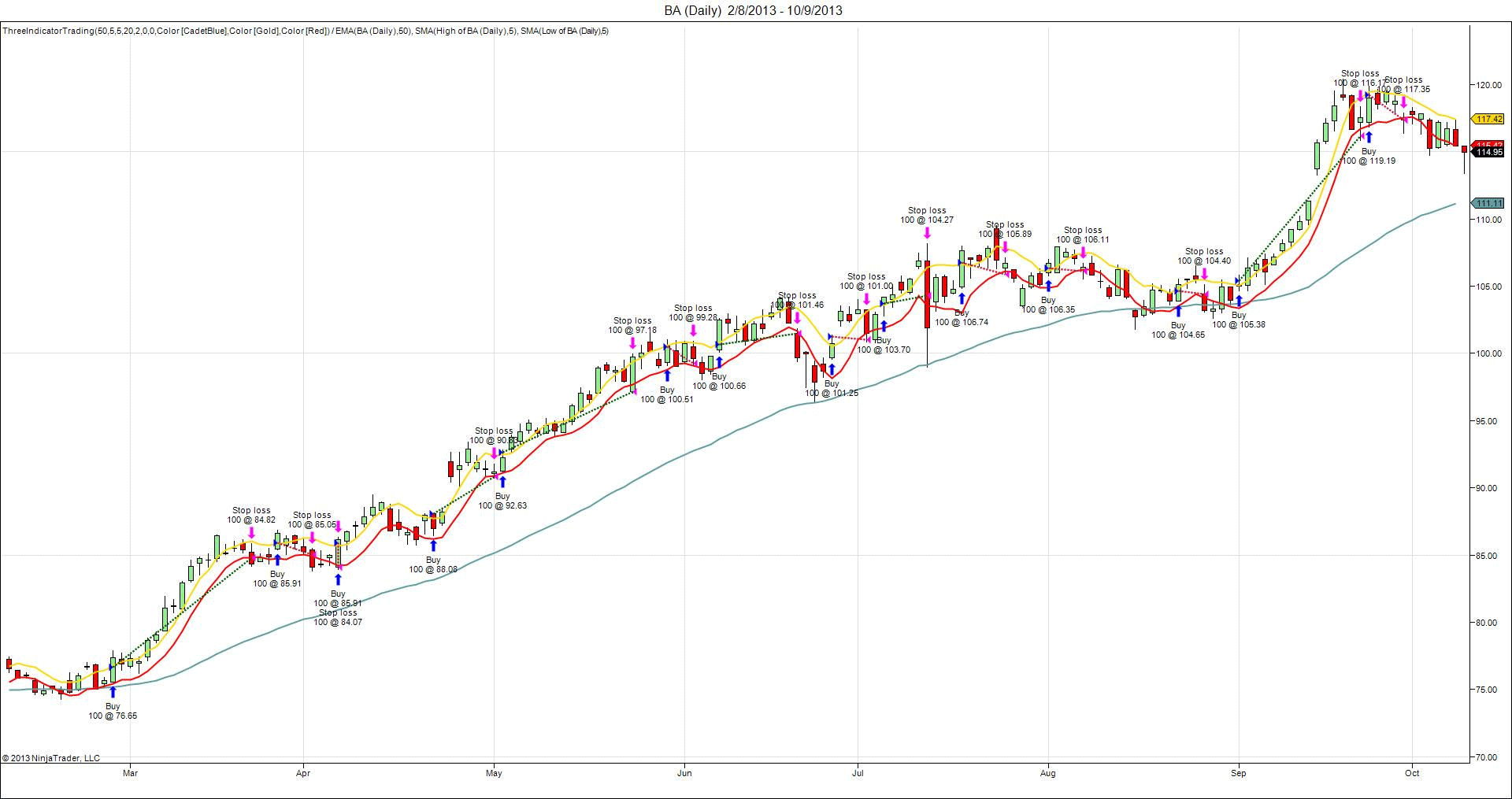Select the 'Jun' date axis label
Screen dimensions: 1512x799
pos(684,773)
